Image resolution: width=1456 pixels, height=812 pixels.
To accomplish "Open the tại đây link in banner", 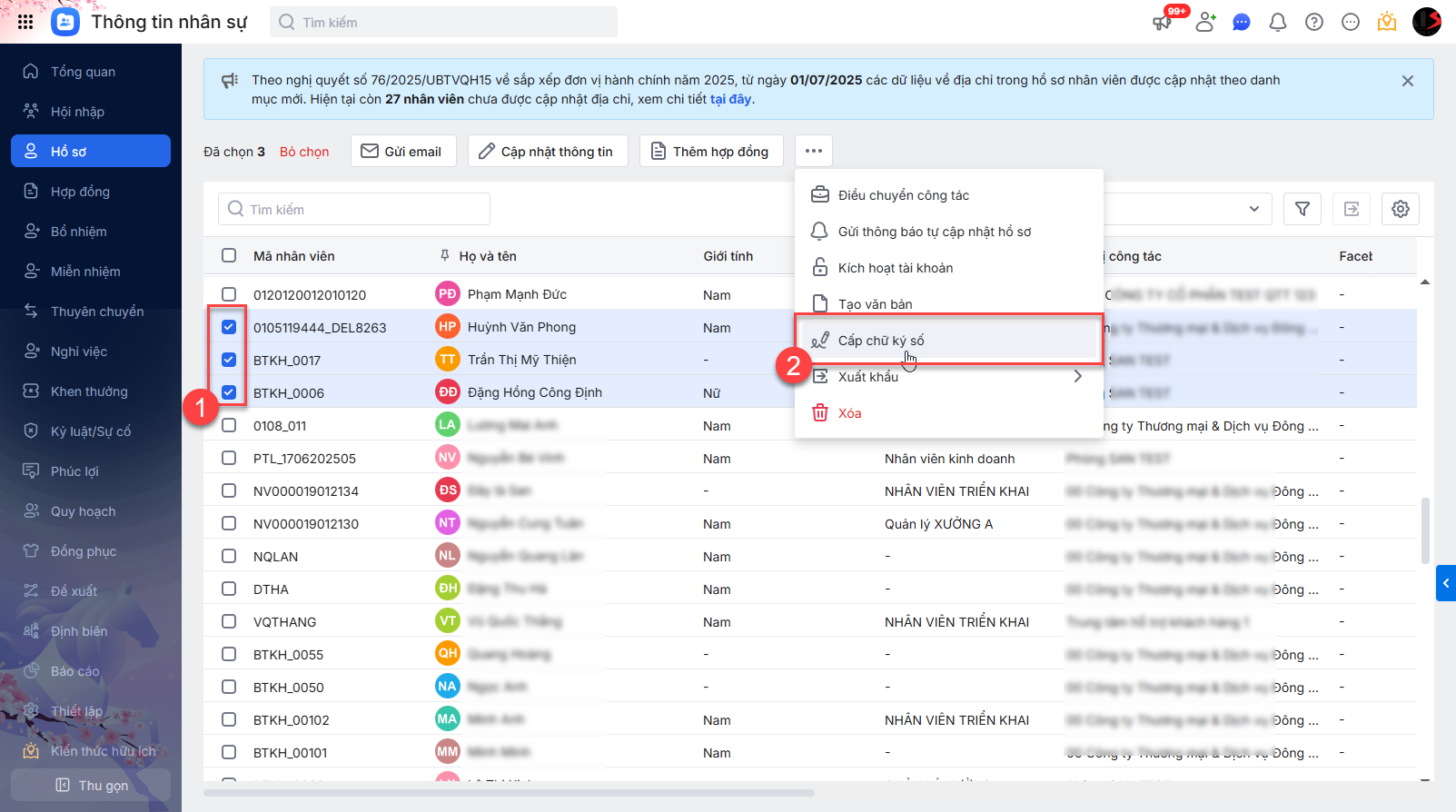I will (x=730, y=99).
